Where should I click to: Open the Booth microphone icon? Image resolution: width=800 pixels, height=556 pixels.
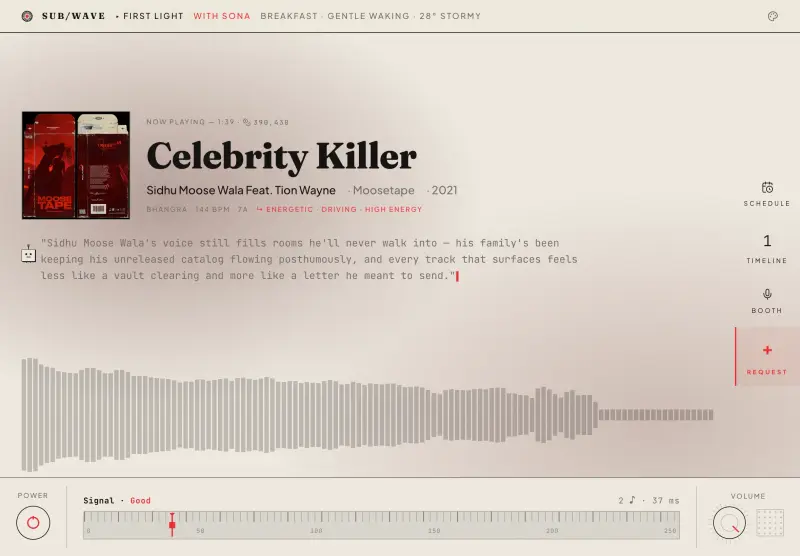pos(767,294)
